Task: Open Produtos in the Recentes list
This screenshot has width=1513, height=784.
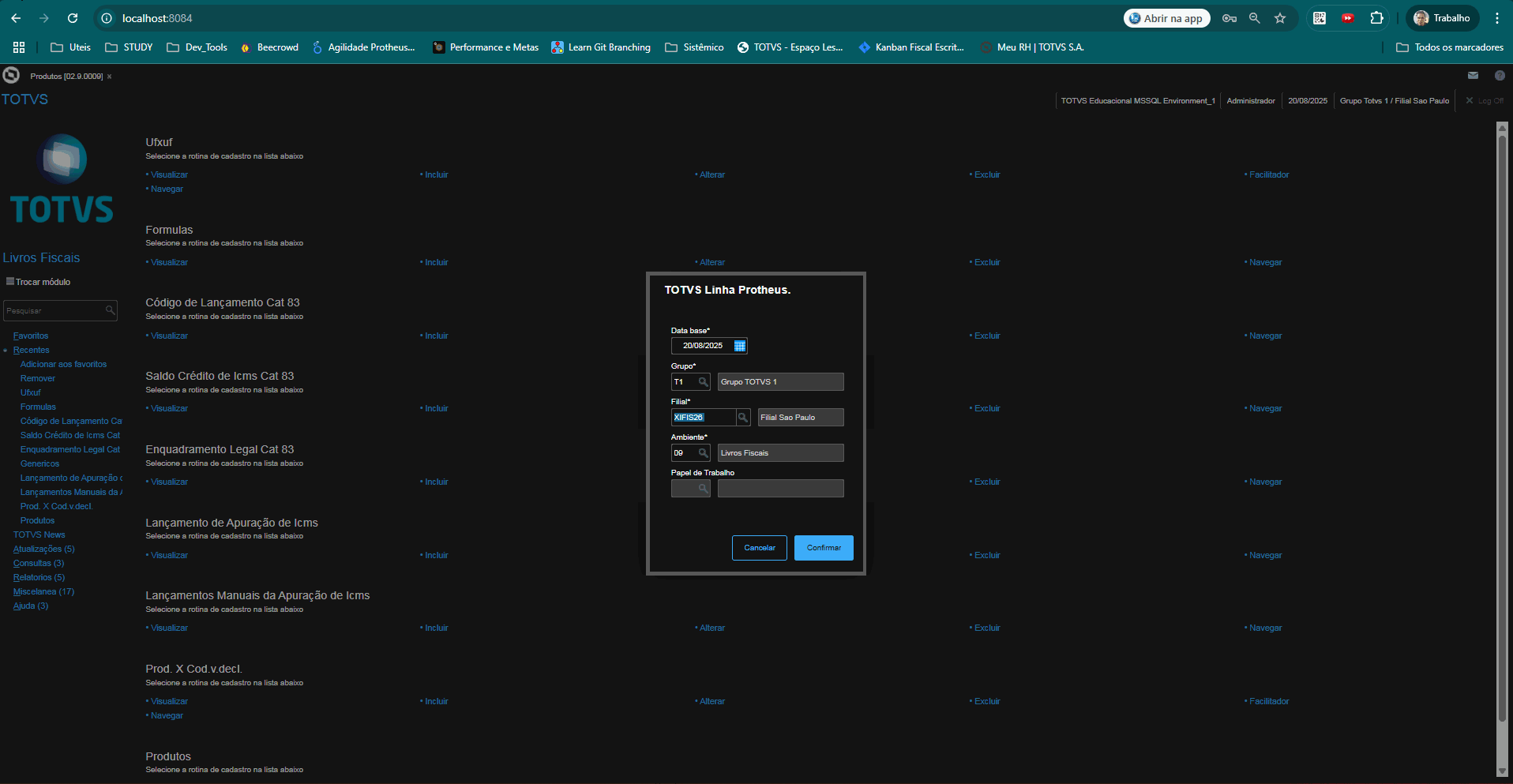Action: (37, 521)
